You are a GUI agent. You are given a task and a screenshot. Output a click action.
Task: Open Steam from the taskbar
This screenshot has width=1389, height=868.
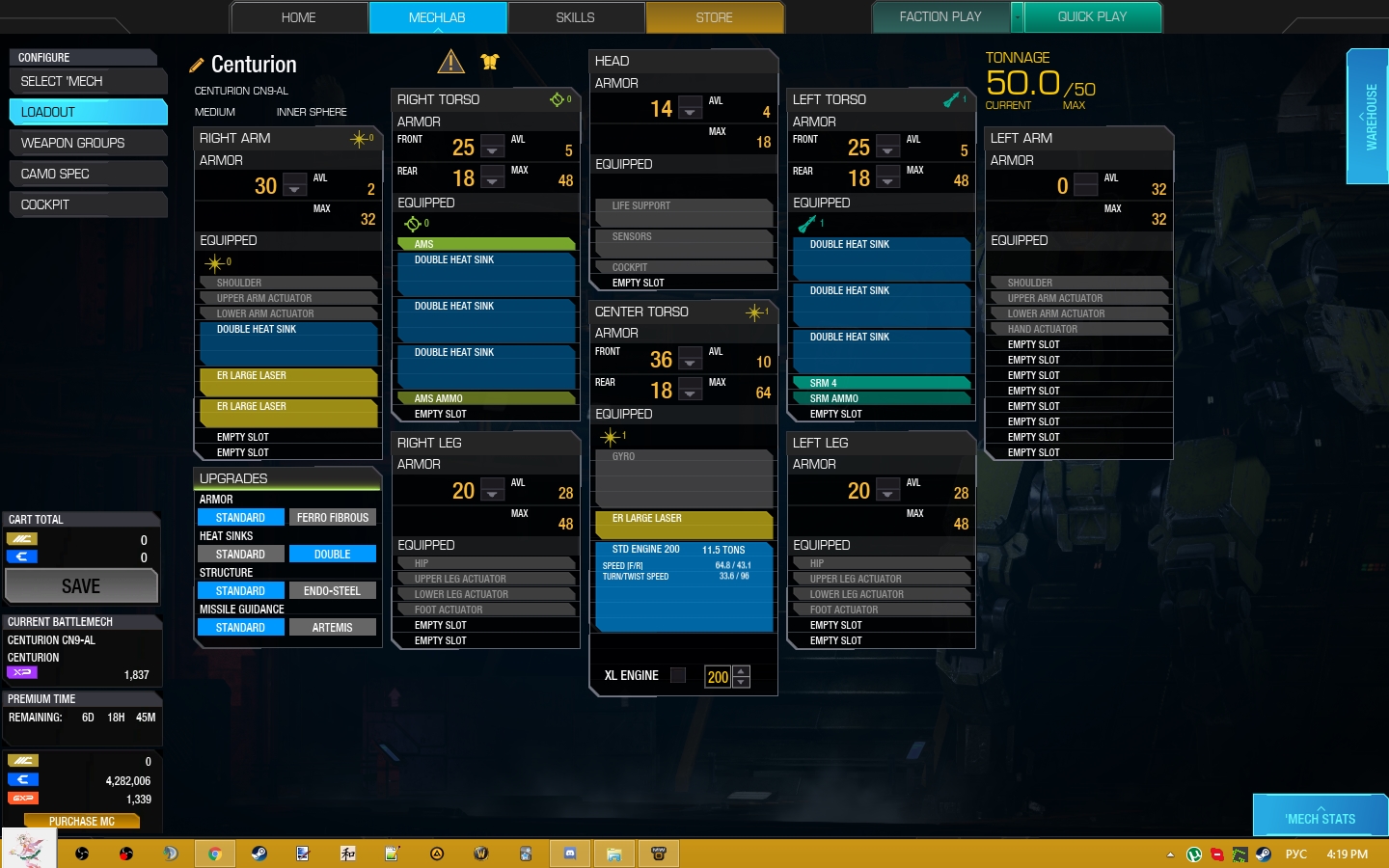point(259,854)
